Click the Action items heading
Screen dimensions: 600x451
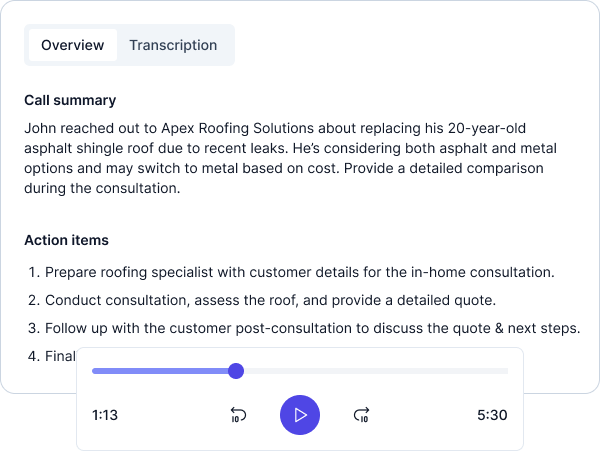(66, 240)
